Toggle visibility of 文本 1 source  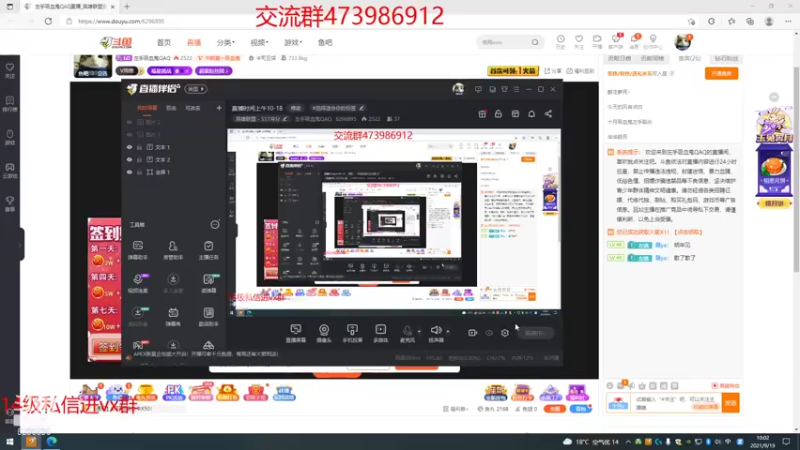pyautogui.click(x=129, y=147)
